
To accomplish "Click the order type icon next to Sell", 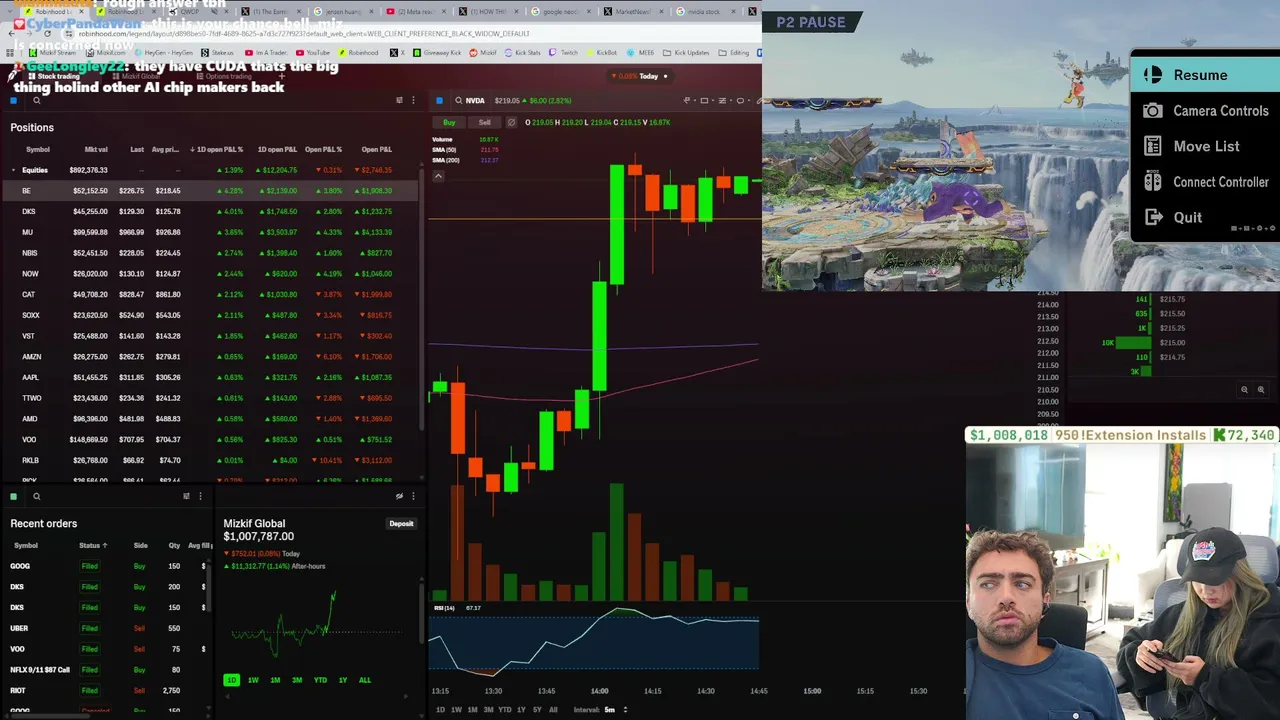I will [x=511, y=123].
